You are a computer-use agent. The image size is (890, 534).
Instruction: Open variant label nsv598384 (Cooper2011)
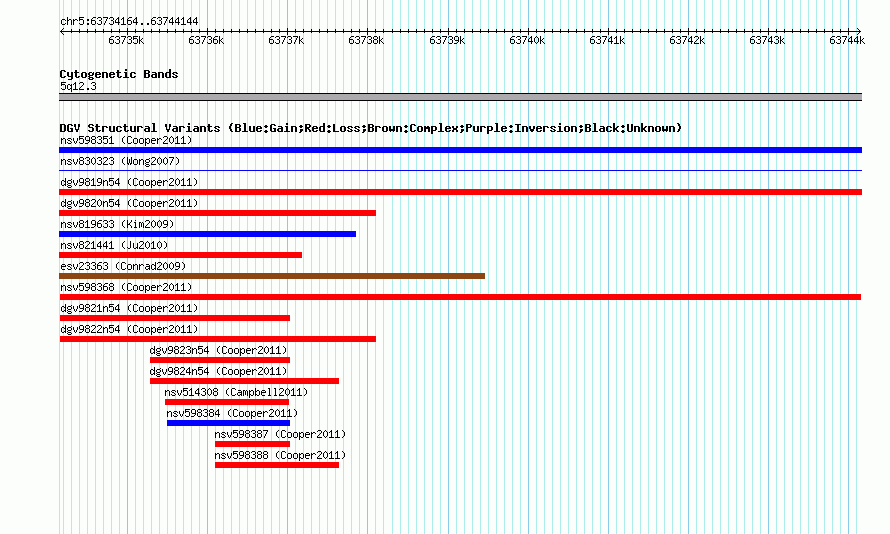click(232, 413)
